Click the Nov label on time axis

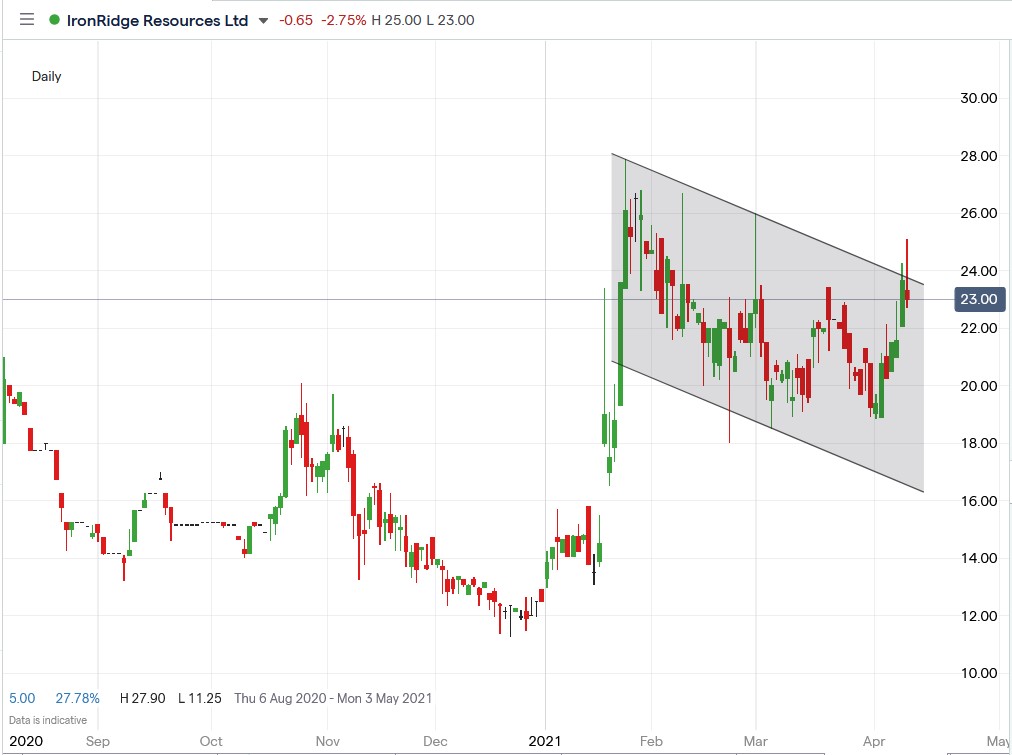[x=328, y=741]
